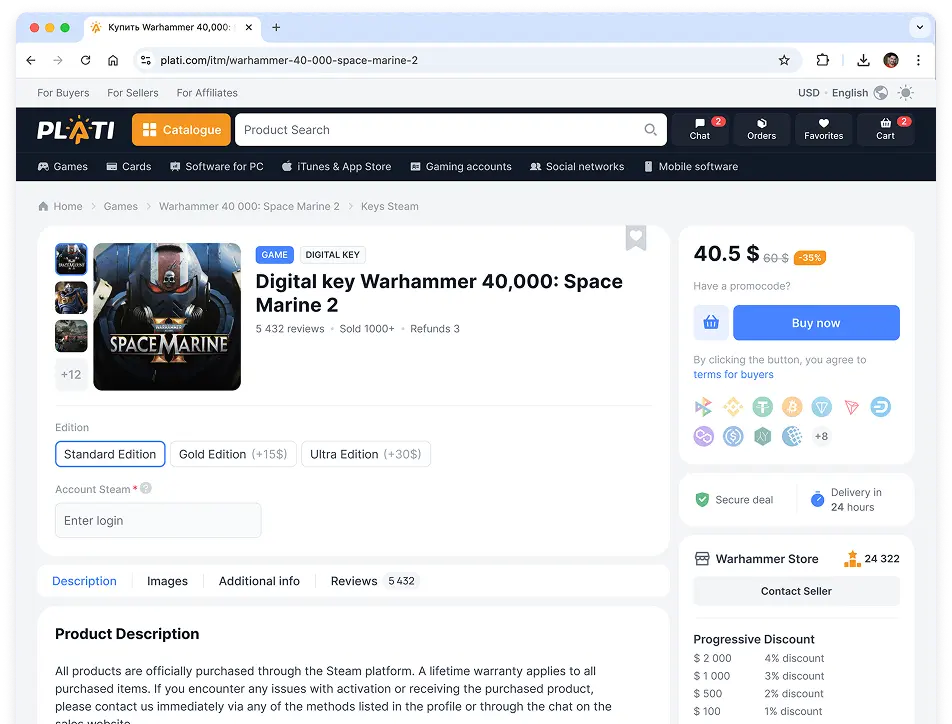Toggle the light/dark theme sun icon
952x724 pixels.
point(906,93)
